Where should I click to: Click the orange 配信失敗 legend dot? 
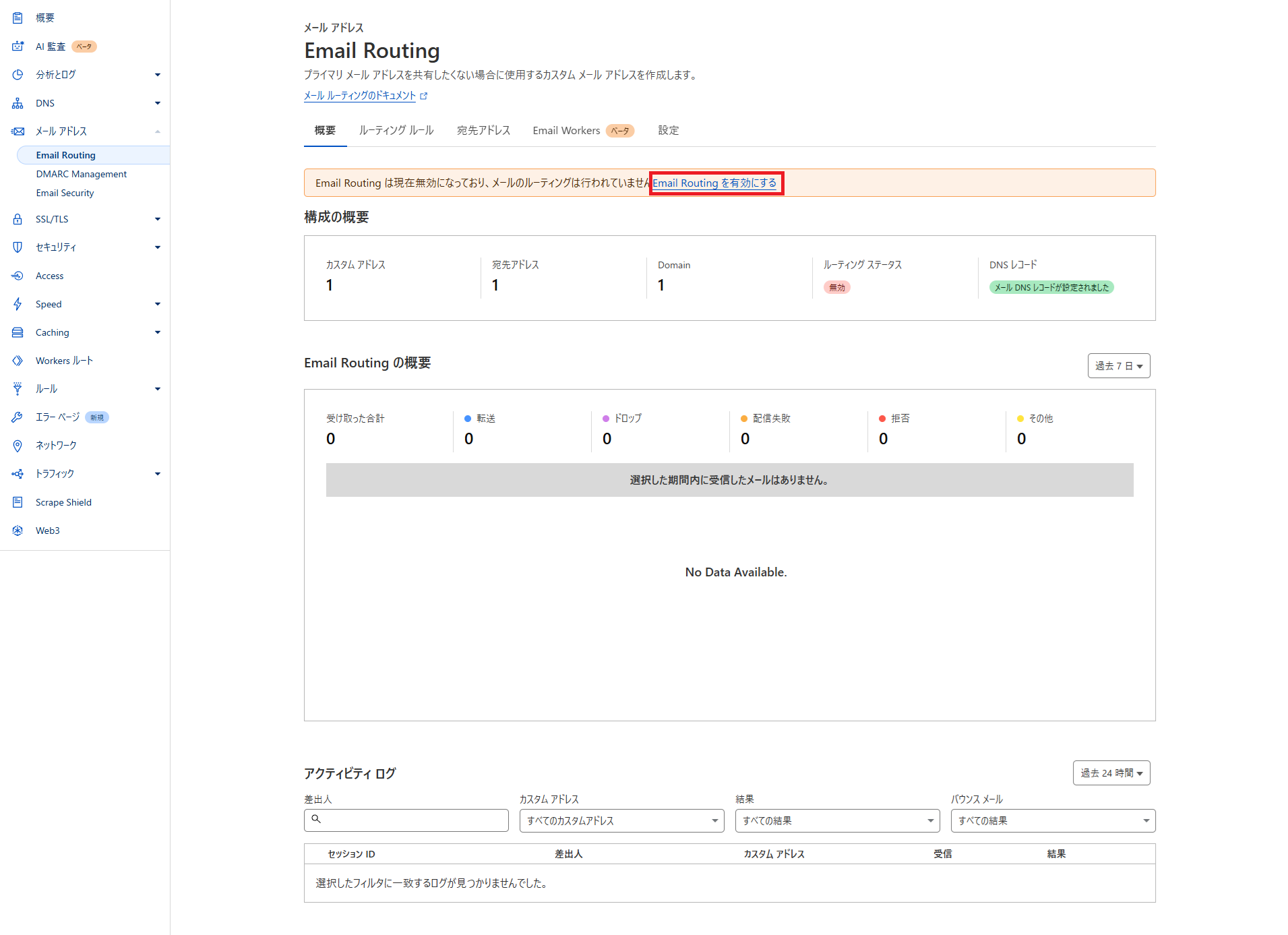click(x=744, y=419)
